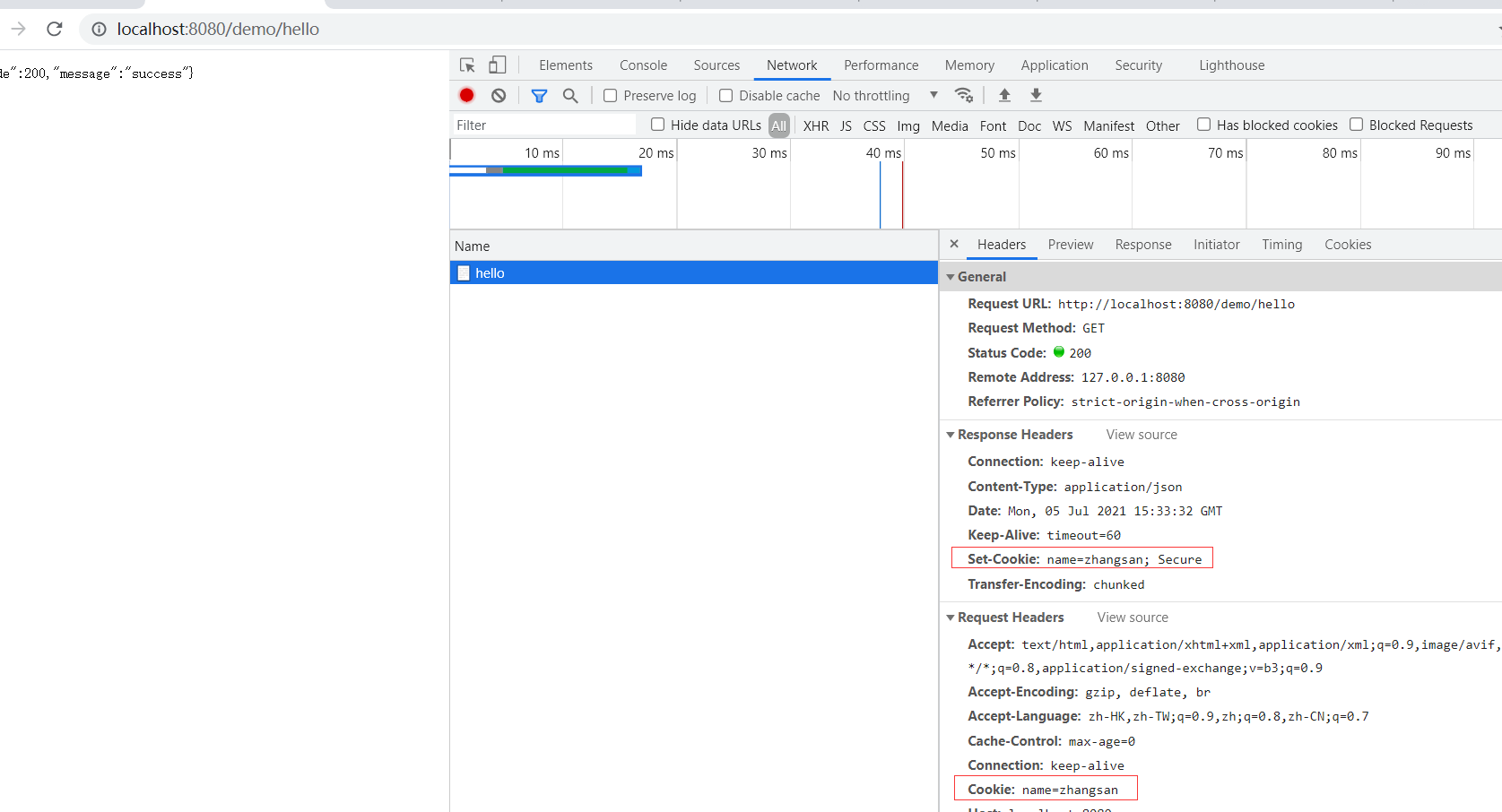Viewport: 1502px width, 812px height.
Task: Open the Security panel
Action: click(1139, 65)
